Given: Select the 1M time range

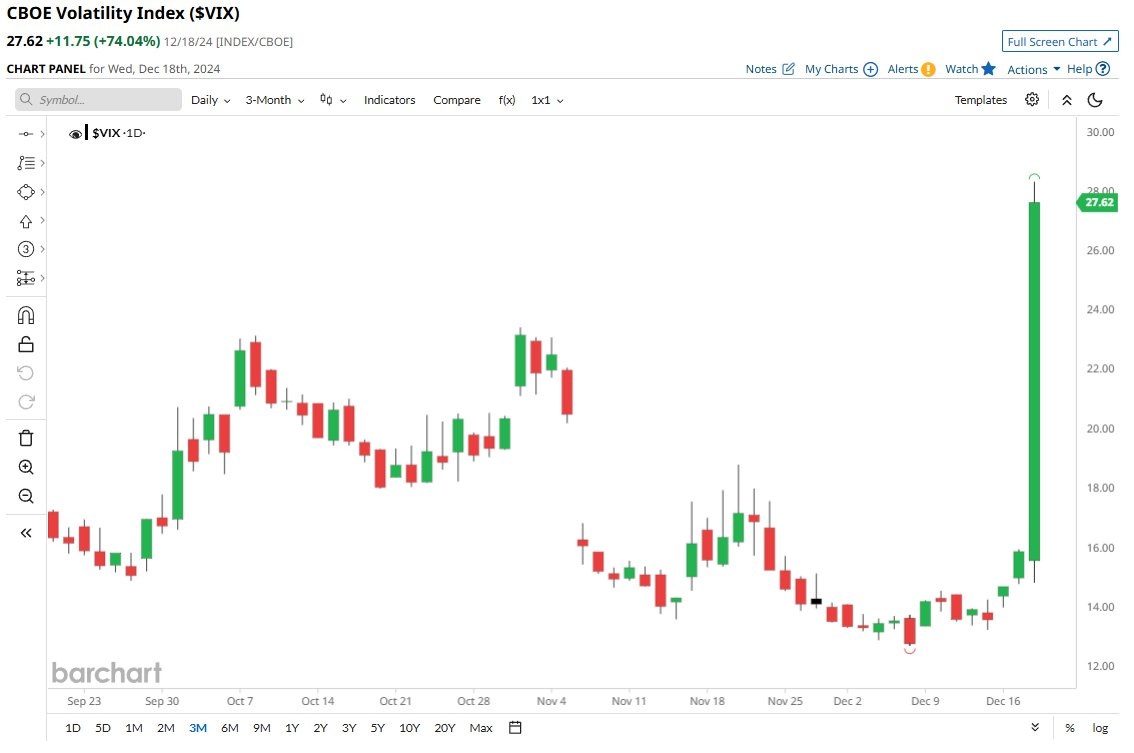Looking at the screenshot, I should [134, 728].
